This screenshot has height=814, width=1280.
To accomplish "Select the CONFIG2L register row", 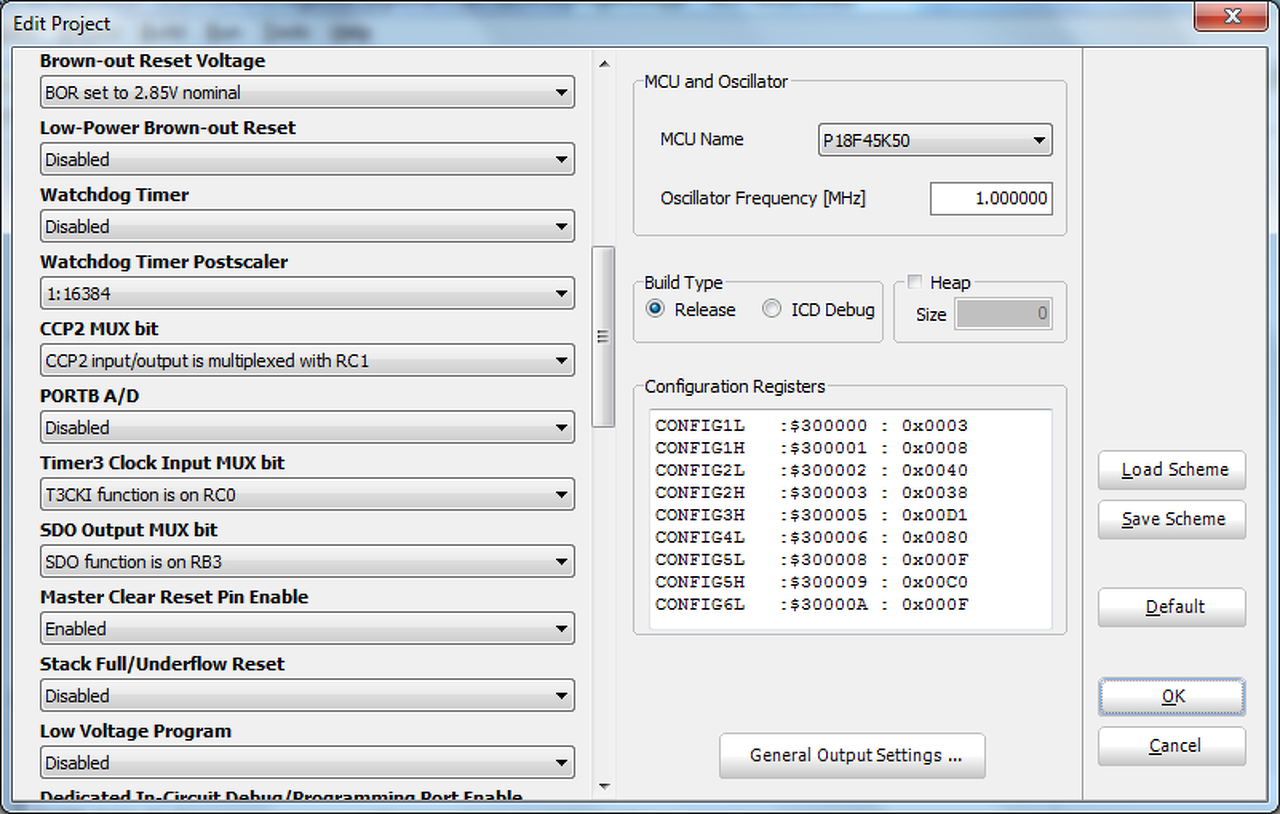I will [812, 471].
